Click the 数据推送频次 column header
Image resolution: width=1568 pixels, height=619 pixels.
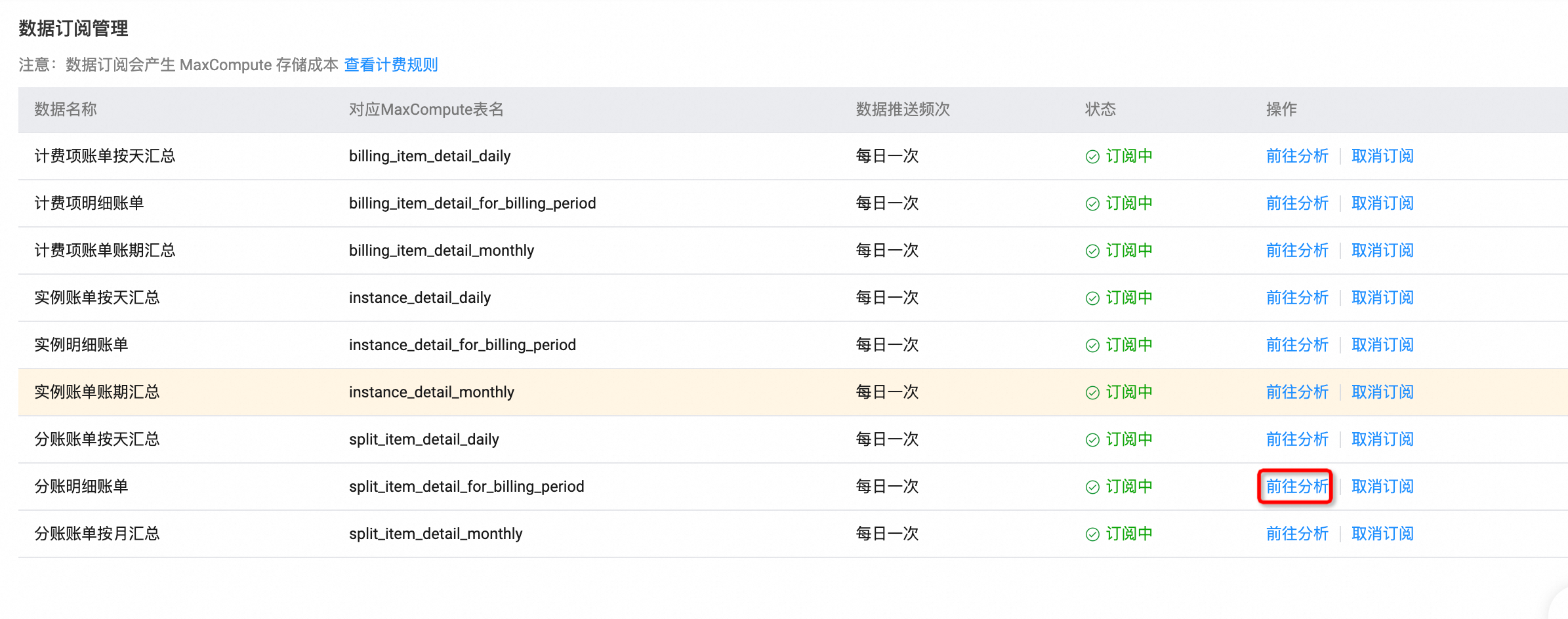[x=903, y=110]
